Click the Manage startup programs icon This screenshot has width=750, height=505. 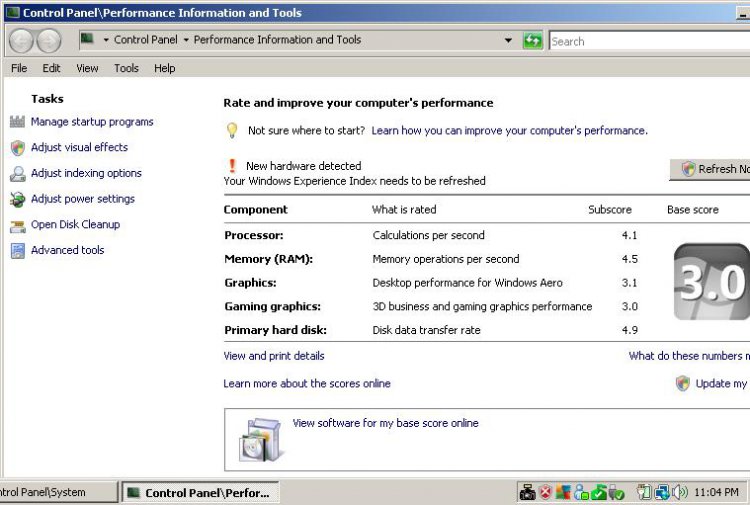17,122
